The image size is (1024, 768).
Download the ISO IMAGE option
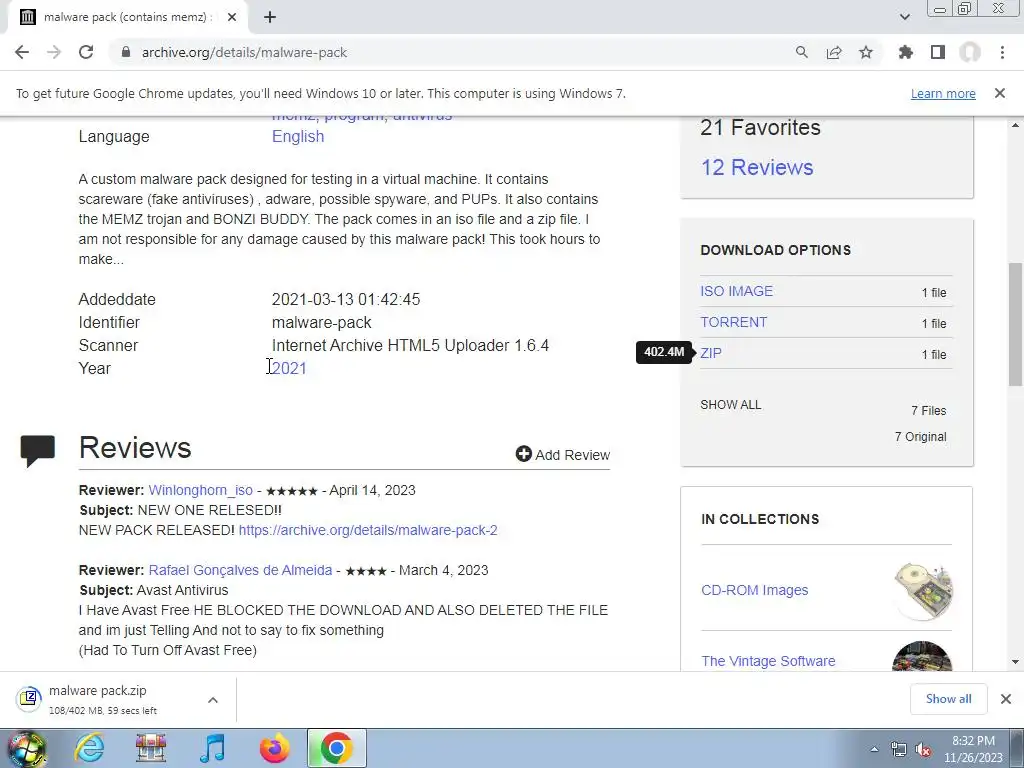coord(736,291)
